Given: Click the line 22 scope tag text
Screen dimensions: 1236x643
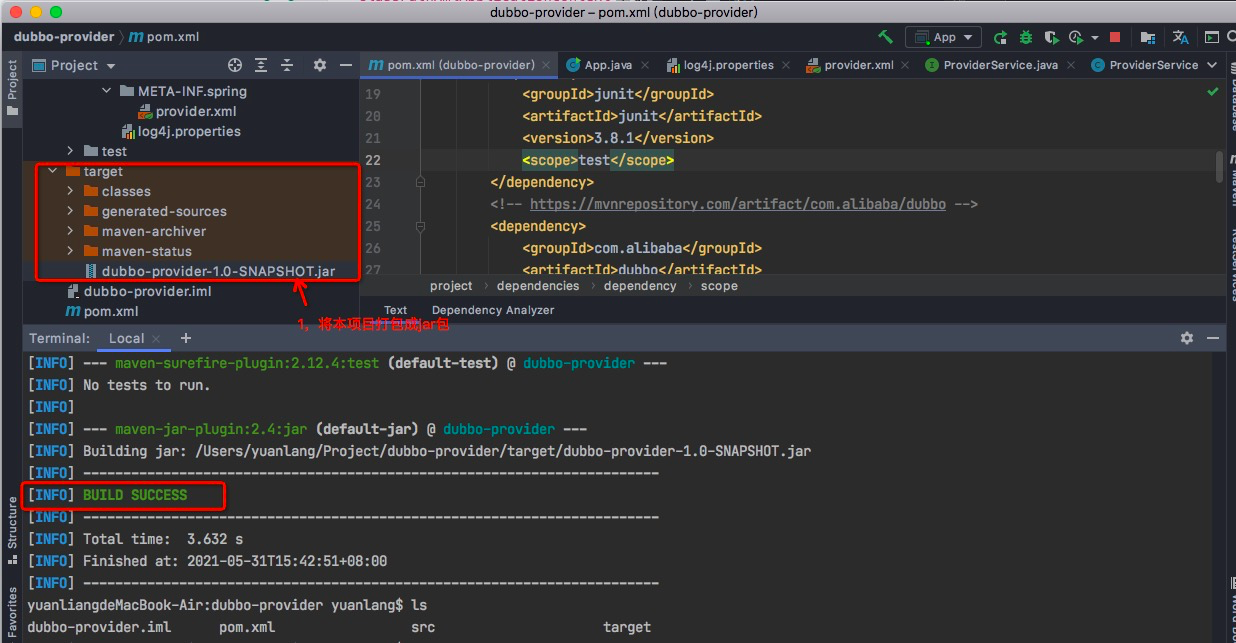Looking at the screenshot, I should [x=598, y=160].
